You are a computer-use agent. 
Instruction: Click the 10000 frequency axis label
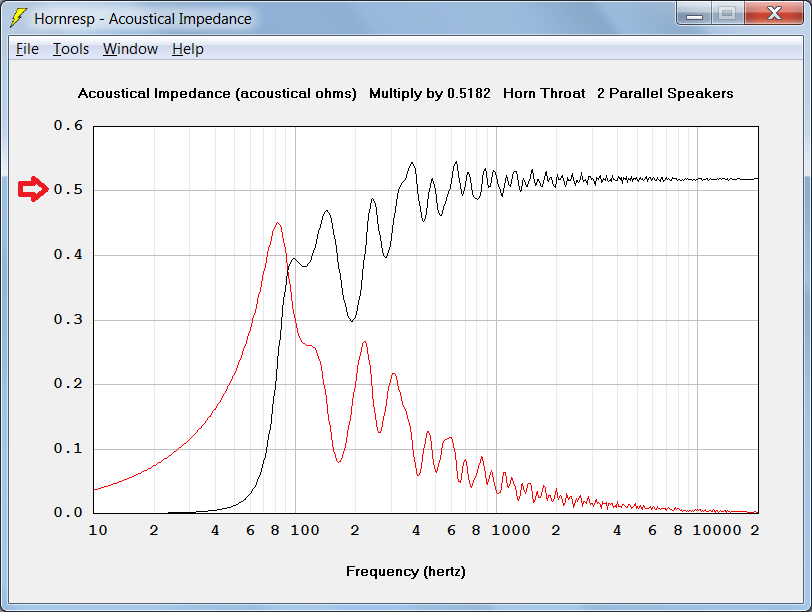pos(717,530)
